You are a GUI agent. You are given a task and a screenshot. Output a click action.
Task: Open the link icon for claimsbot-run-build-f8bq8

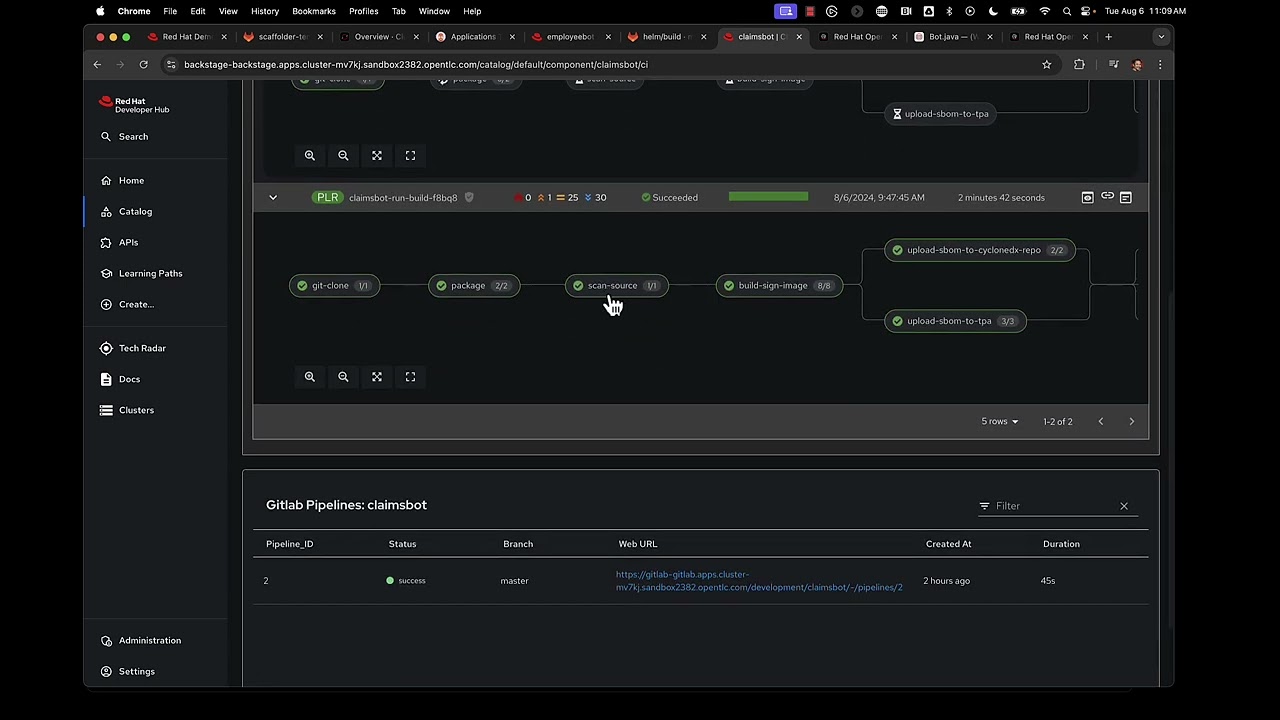click(1107, 197)
